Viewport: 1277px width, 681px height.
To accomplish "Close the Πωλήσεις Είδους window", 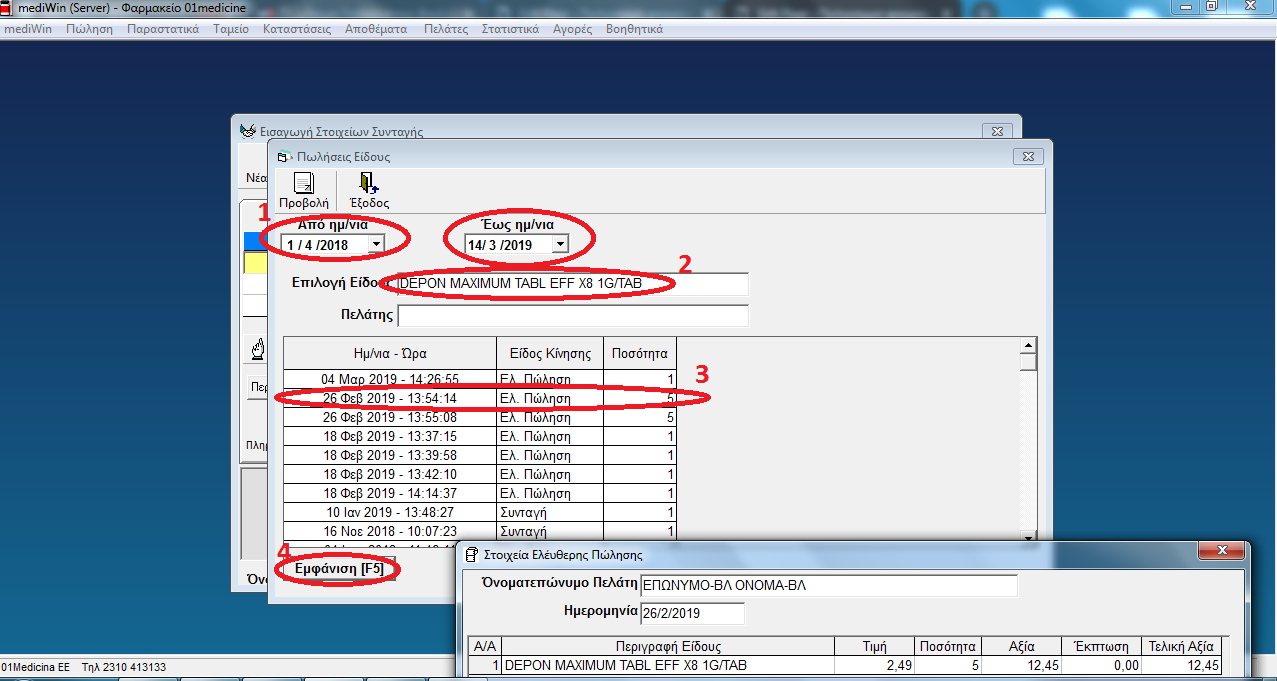I will click(1028, 157).
